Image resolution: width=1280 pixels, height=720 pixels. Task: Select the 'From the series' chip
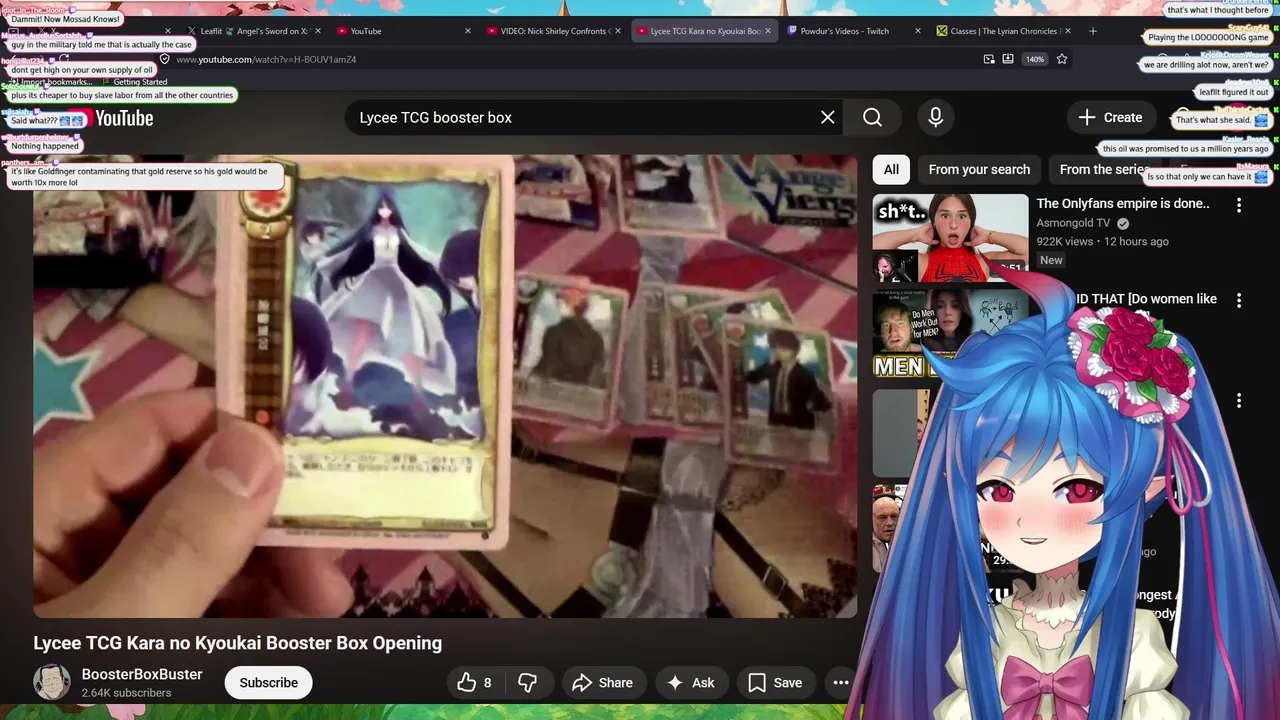1104,169
